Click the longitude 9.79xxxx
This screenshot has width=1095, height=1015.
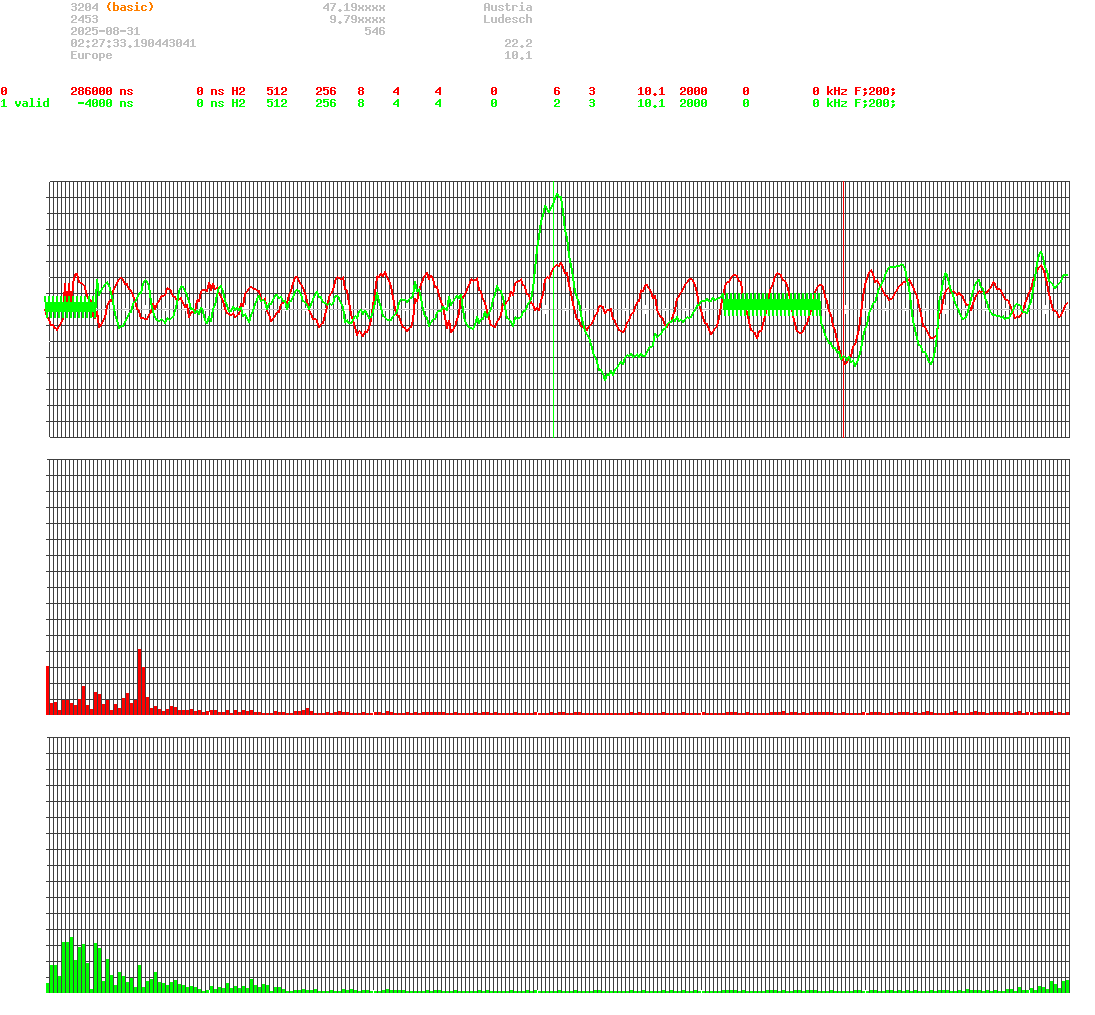(x=358, y=20)
